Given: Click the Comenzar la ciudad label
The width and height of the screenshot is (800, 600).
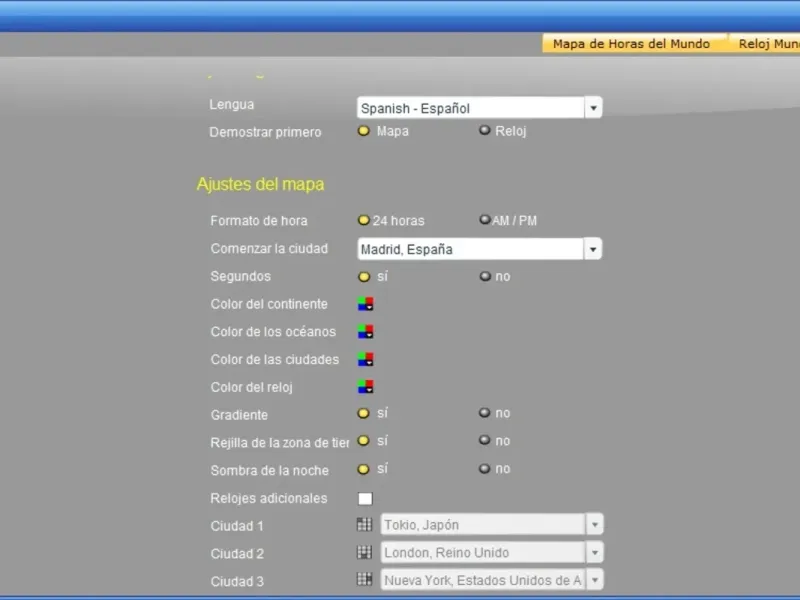Looking at the screenshot, I should (x=269, y=248).
